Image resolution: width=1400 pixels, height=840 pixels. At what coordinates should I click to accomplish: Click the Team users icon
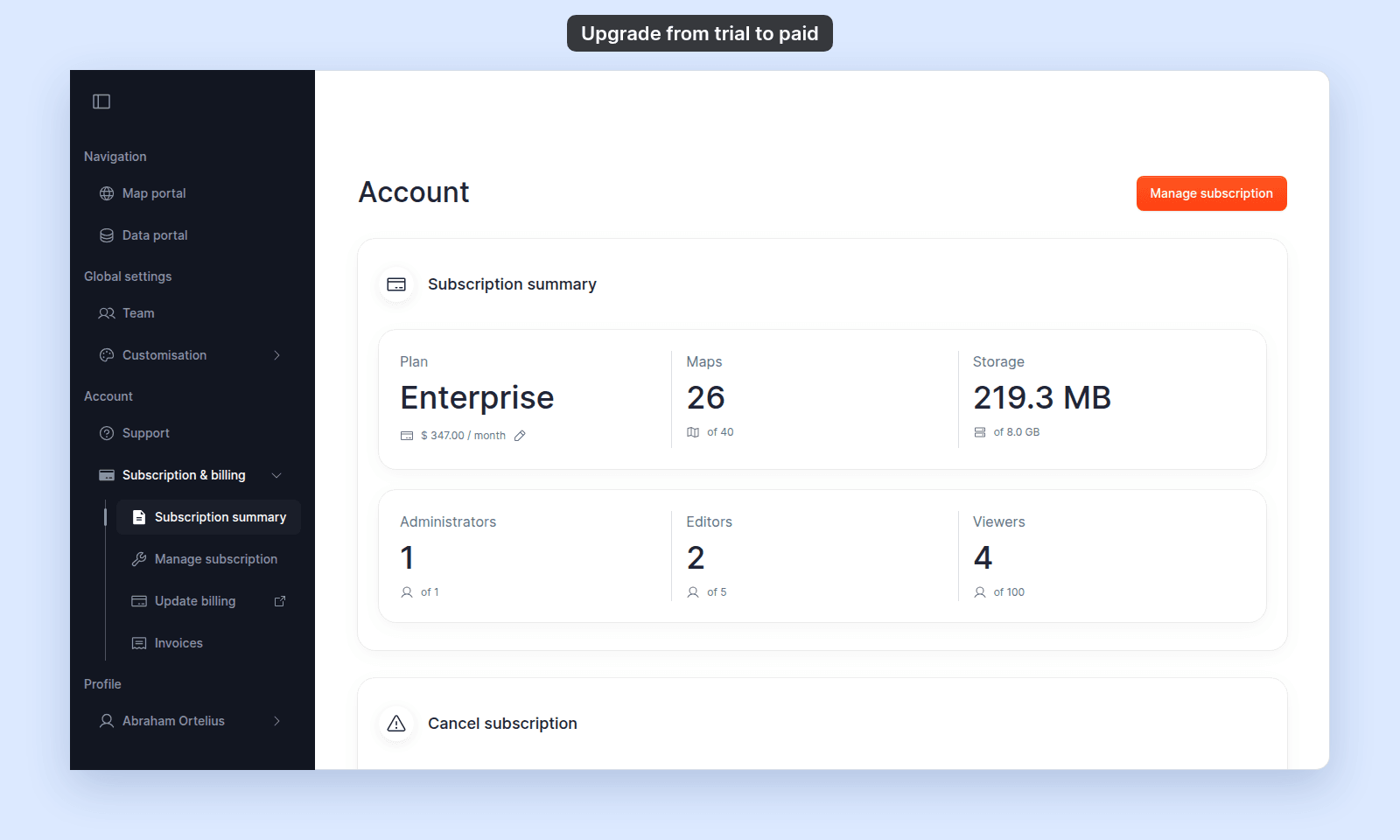tap(107, 313)
